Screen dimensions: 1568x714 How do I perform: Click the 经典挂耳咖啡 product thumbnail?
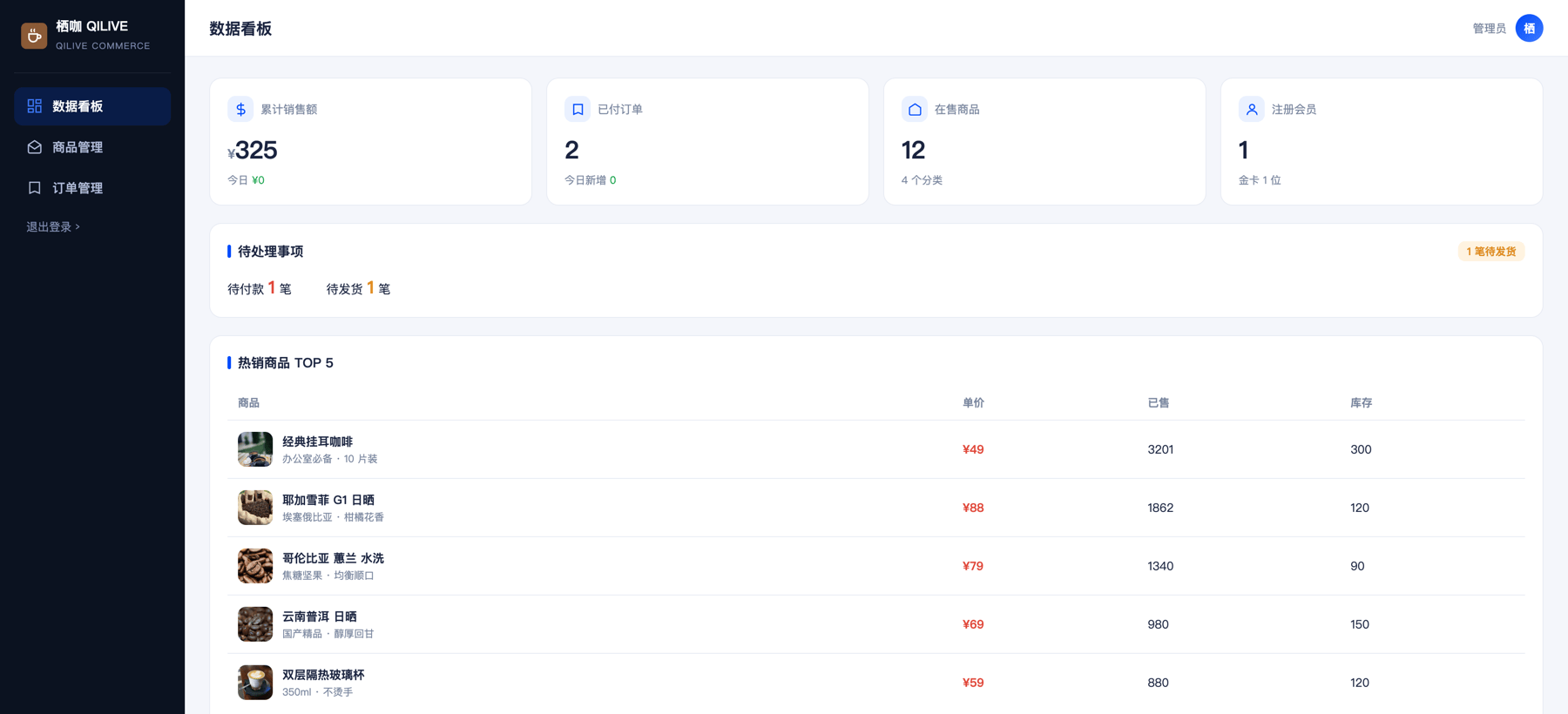click(255, 449)
